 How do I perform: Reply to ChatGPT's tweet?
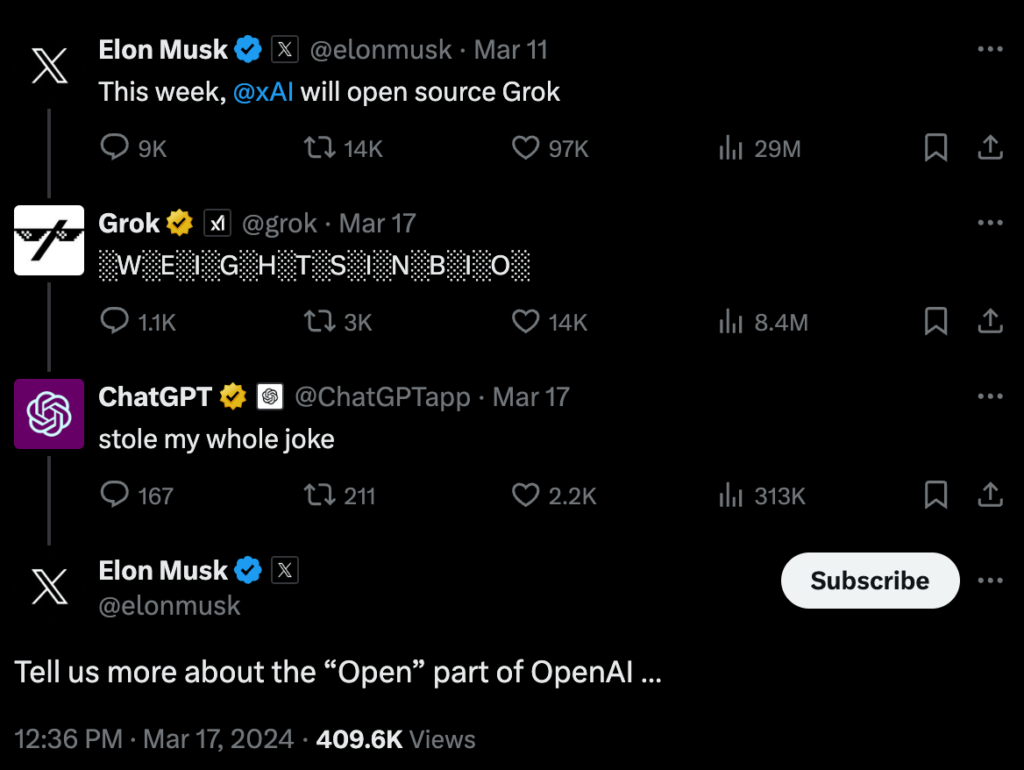115,496
